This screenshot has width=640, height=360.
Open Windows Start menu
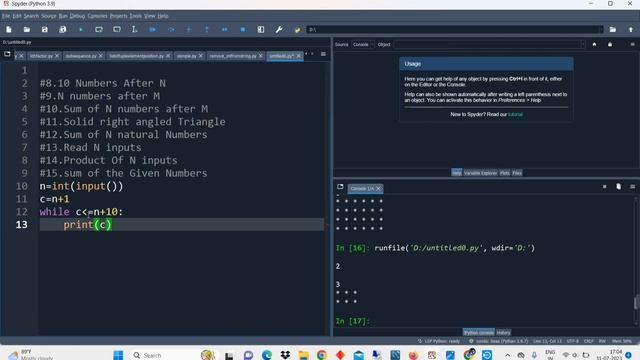click(x=118, y=355)
